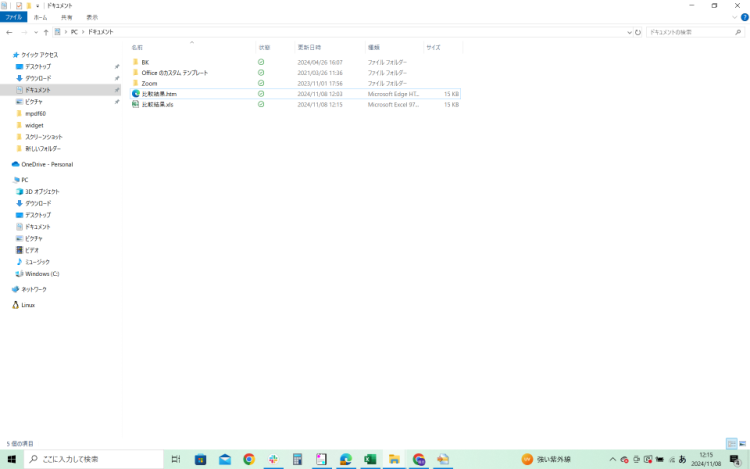Open Windows (C:) drive in sidebar
750x469 pixels.
pyautogui.click(x=41, y=273)
